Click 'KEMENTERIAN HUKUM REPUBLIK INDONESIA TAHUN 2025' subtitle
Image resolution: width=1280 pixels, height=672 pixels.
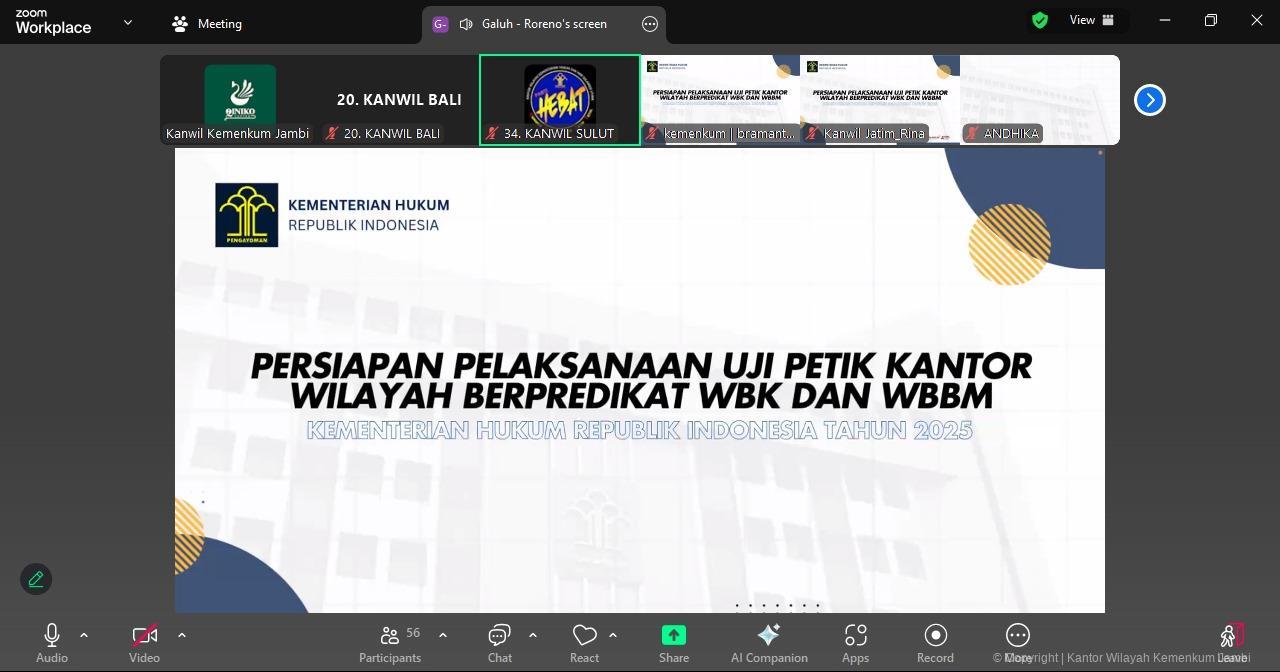pos(639,430)
